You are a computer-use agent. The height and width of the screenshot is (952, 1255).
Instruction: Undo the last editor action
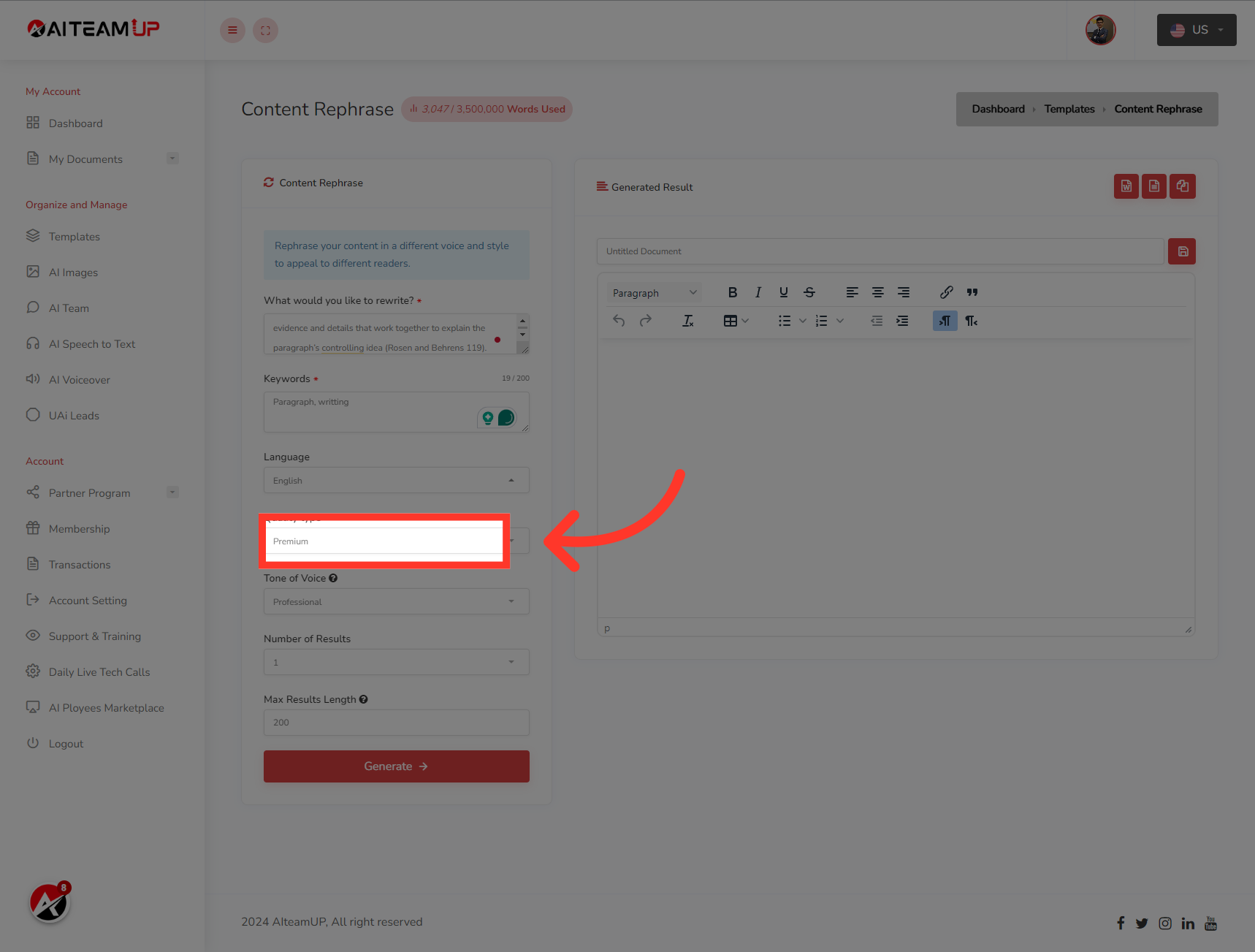pyautogui.click(x=619, y=321)
